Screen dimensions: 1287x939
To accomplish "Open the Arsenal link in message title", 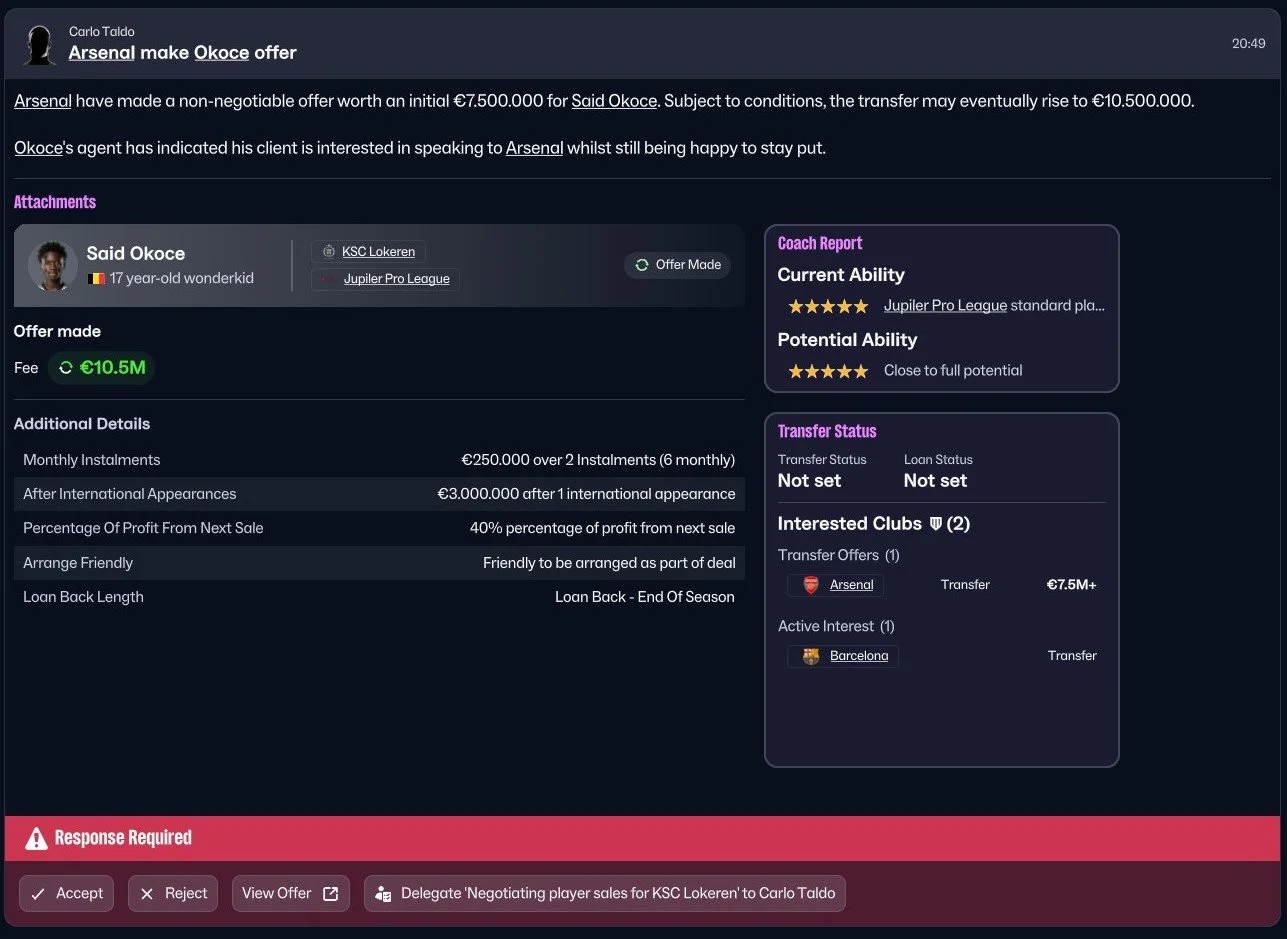I will (102, 53).
